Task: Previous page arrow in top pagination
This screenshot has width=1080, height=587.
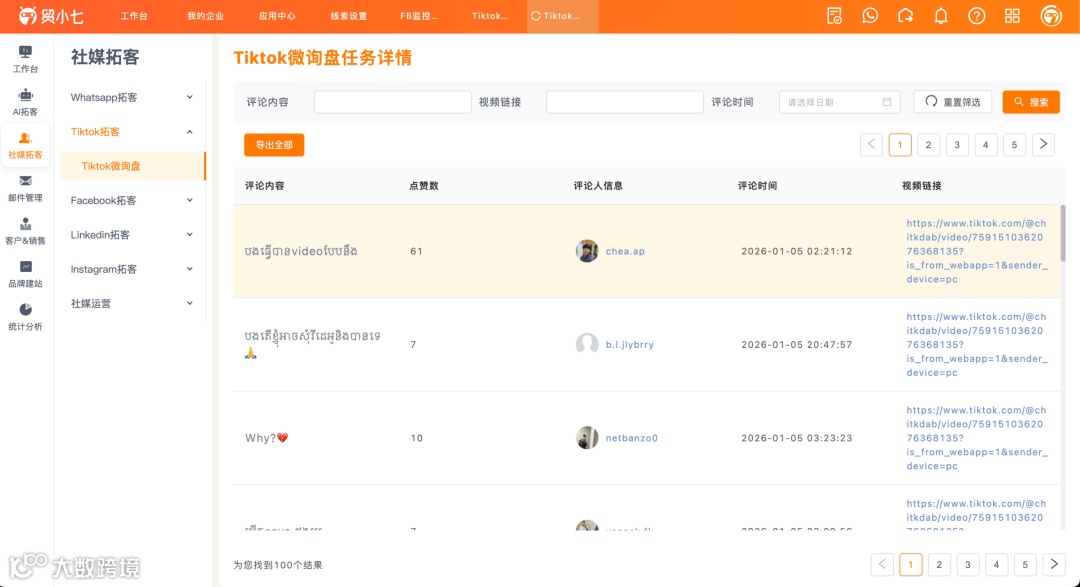Action: (x=871, y=145)
